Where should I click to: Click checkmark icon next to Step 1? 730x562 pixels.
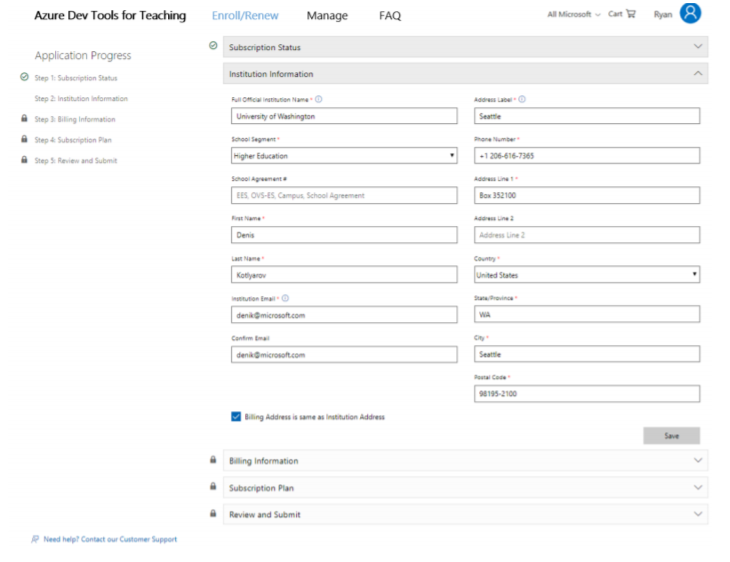pyautogui.click(x=24, y=77)
